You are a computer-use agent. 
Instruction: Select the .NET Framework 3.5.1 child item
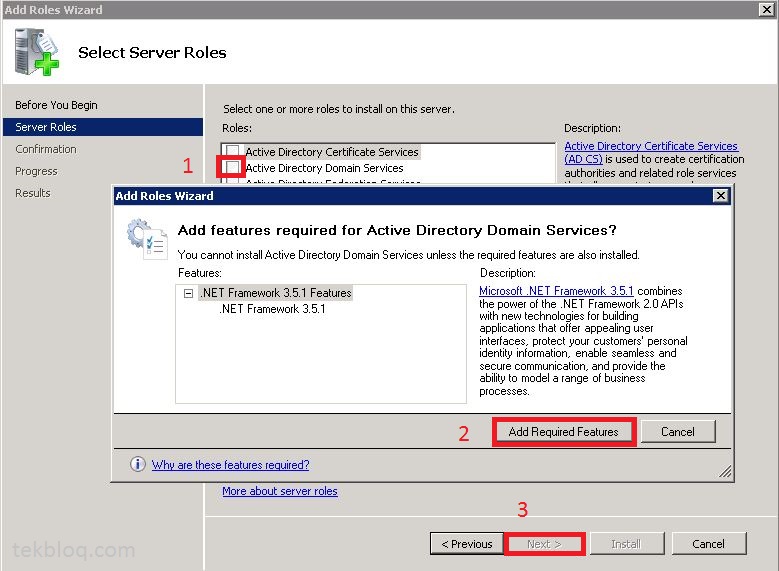[x=272, y=309]
